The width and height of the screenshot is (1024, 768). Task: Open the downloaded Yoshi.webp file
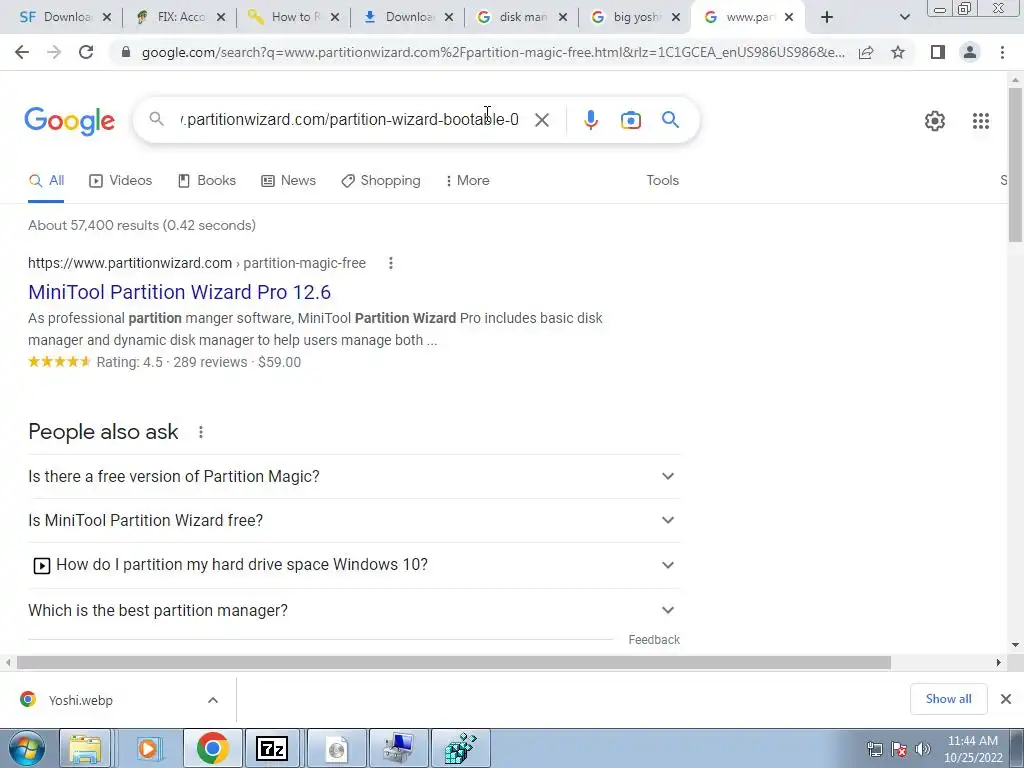tap(80, 700)
